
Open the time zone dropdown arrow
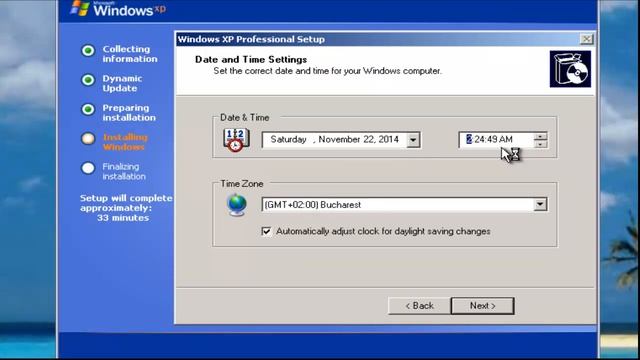pyautogui.click(x=540, y=204)
